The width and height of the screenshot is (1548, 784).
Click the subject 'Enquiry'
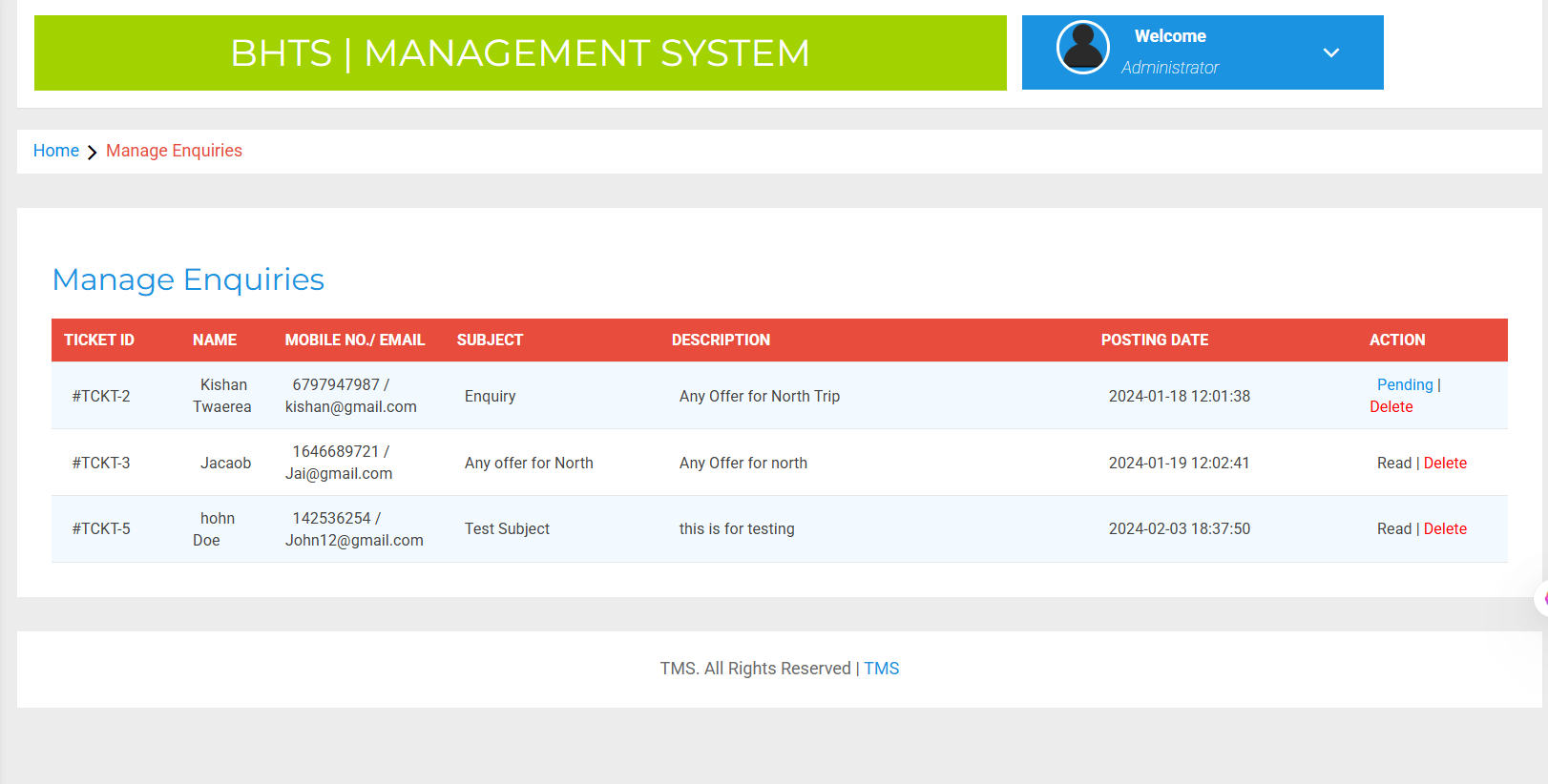coord(491,396)
